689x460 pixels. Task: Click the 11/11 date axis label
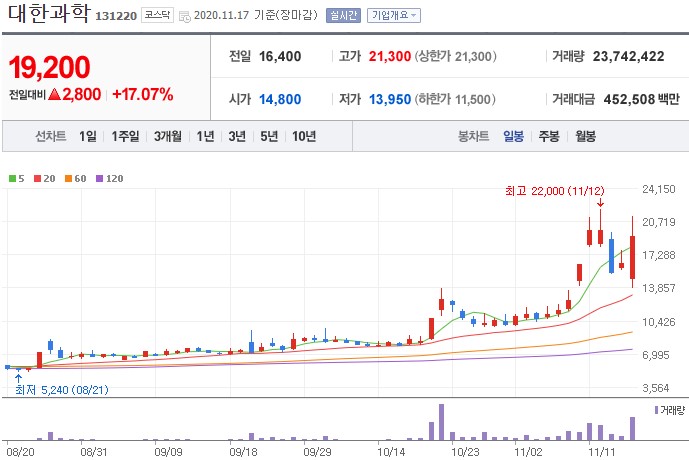(x=602, y=452)
